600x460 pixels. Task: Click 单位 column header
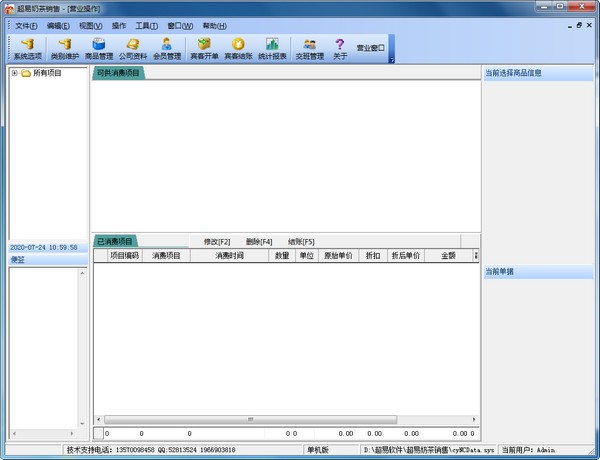click(307, 256)
